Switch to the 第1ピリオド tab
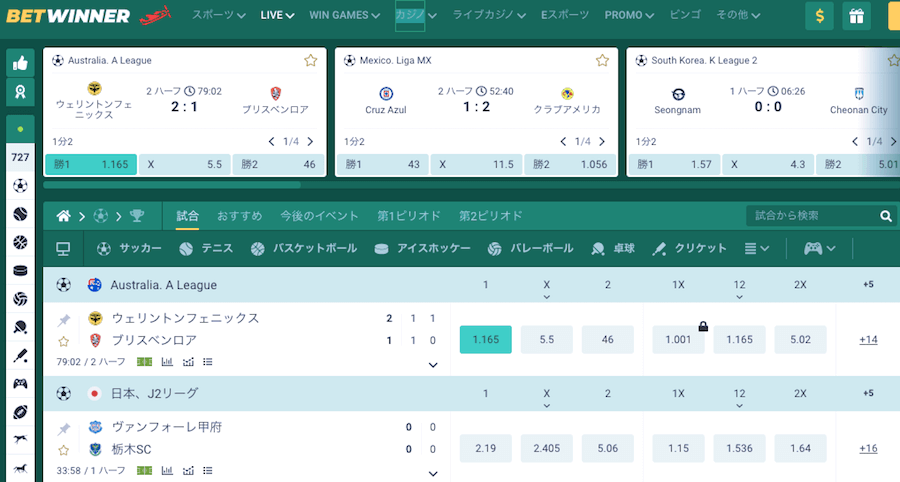Screen dimensions: 900x482 point(409,216)
